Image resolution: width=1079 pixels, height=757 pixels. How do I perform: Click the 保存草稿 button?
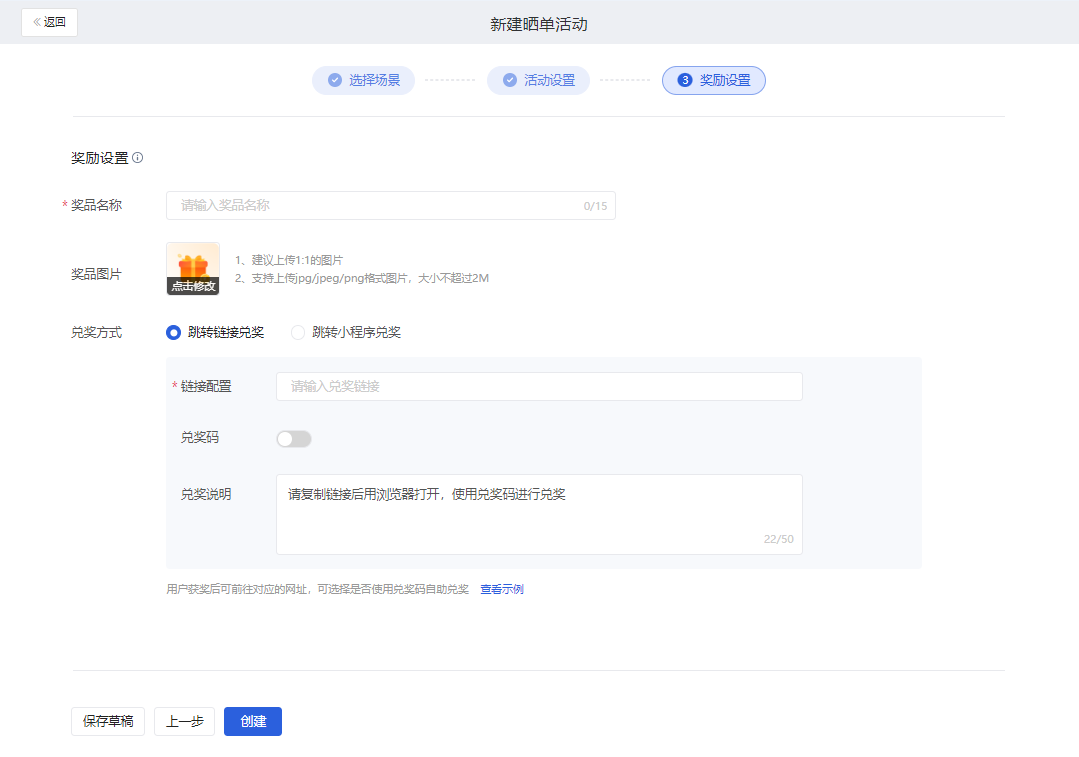pos(108,721)
